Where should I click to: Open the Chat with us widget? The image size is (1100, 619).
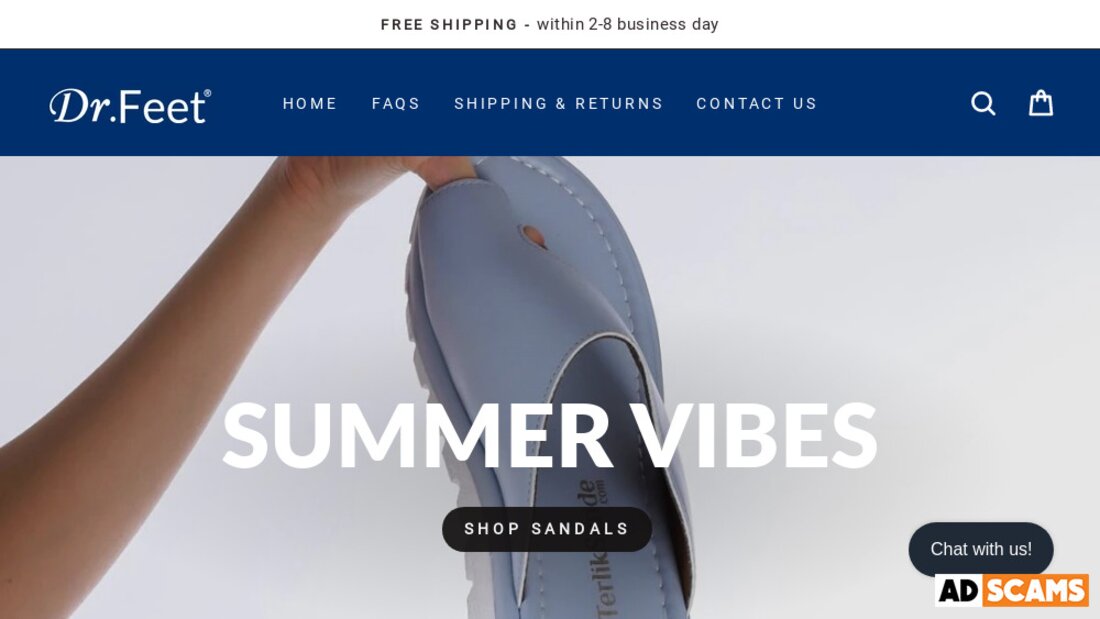[981, 549]
